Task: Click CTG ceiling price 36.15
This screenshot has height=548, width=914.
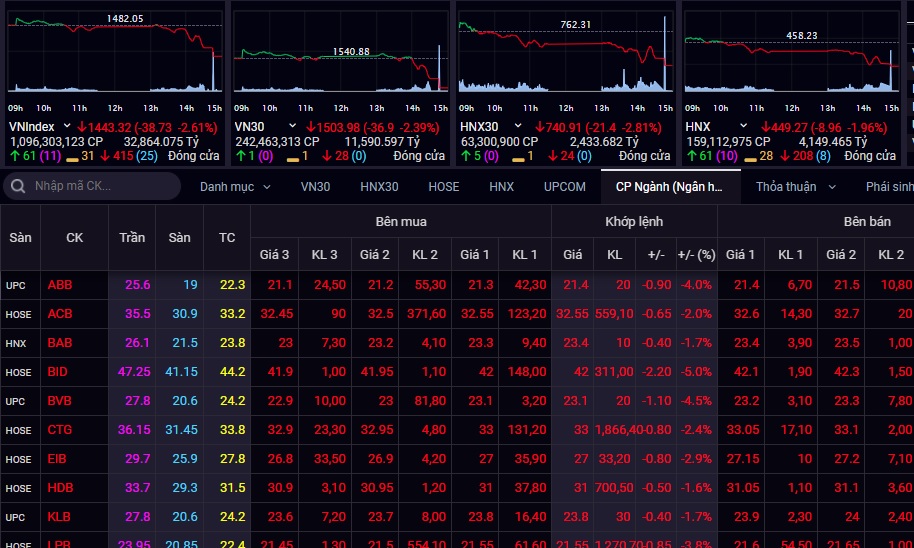Action: [134, 430]
